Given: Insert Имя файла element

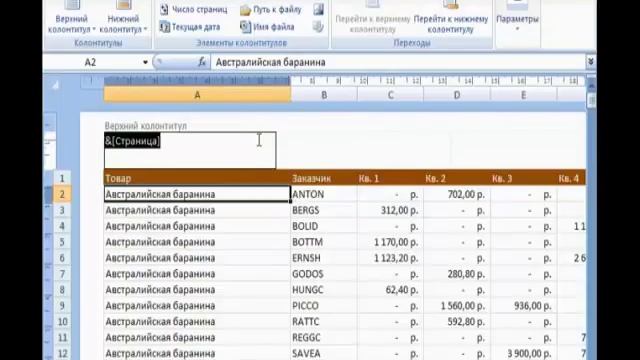Looking at the screenshot, I should (x=267, y=27).
